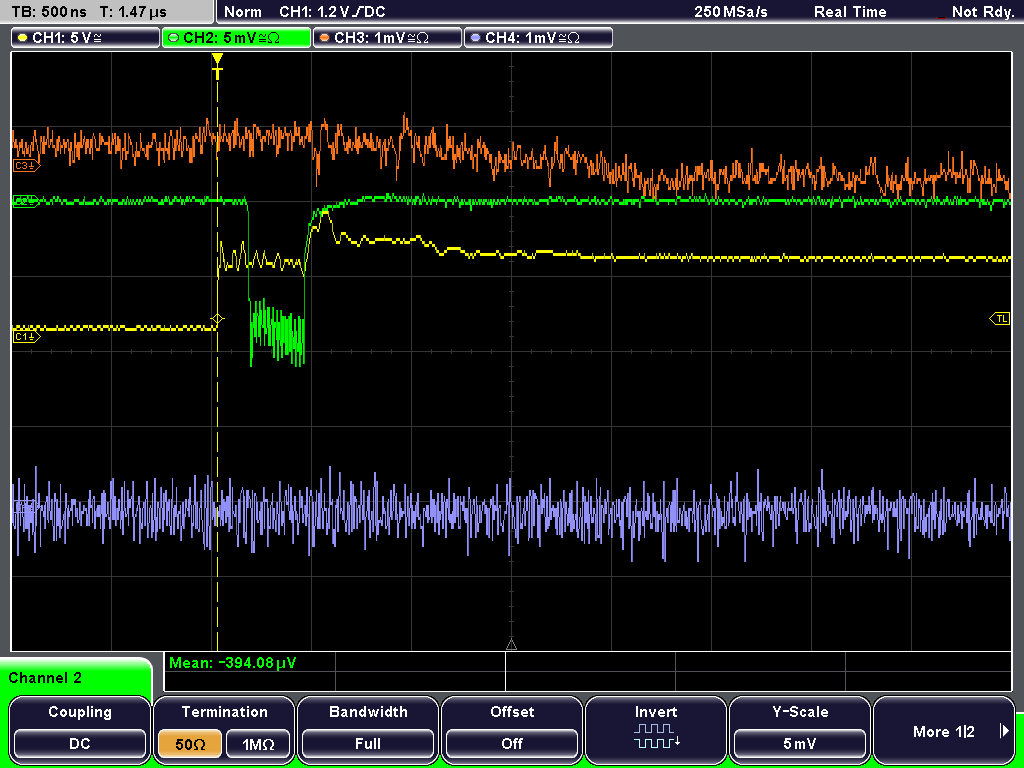Screen dimensions: 1024x768
Task: Select the C1 ground level marker
Action: pyautogui.click(x=27, y=336)
